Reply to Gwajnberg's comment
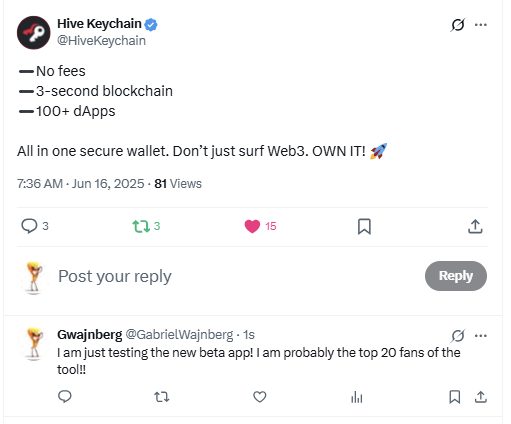This screenshot has width=511, height=424. point(65,397)
